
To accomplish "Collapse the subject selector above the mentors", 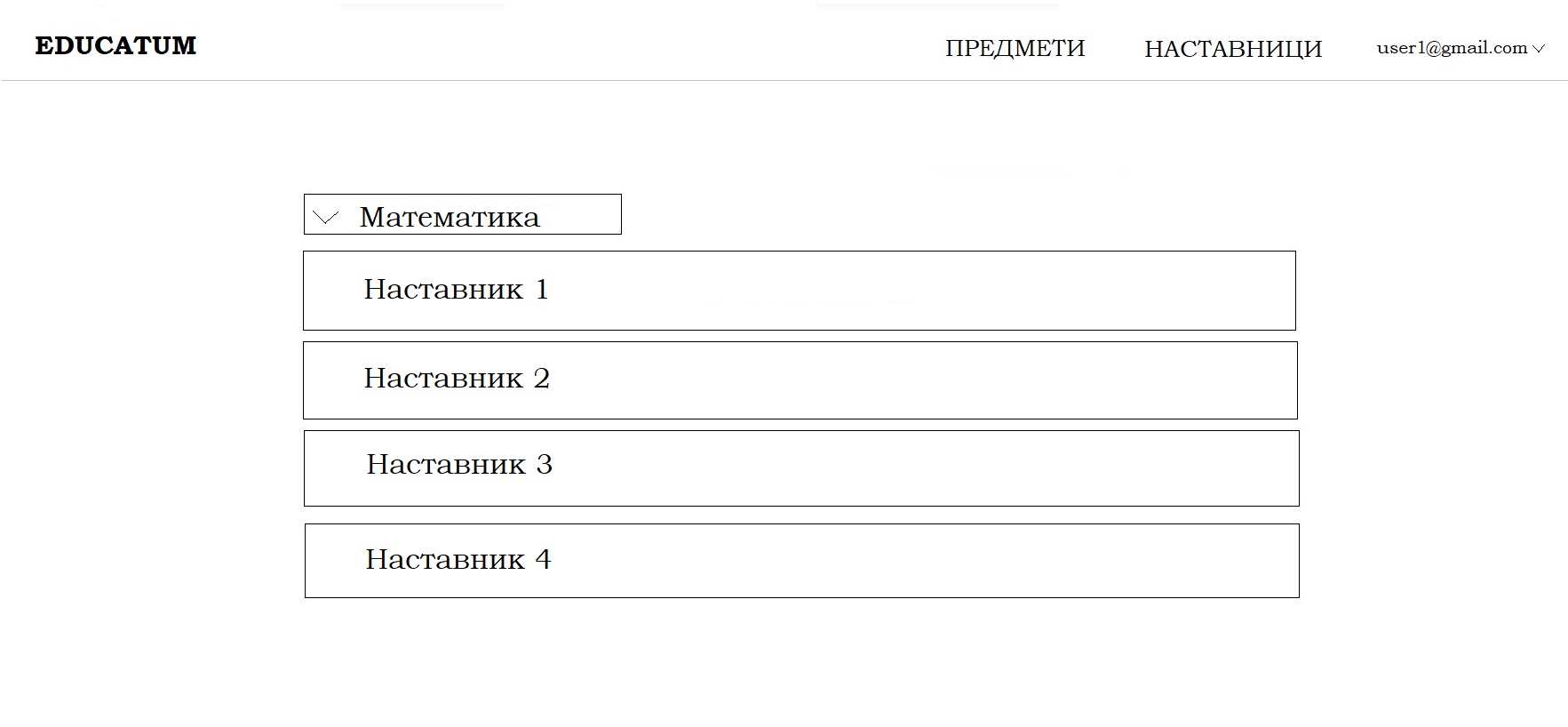I will (x=326, y=218).
